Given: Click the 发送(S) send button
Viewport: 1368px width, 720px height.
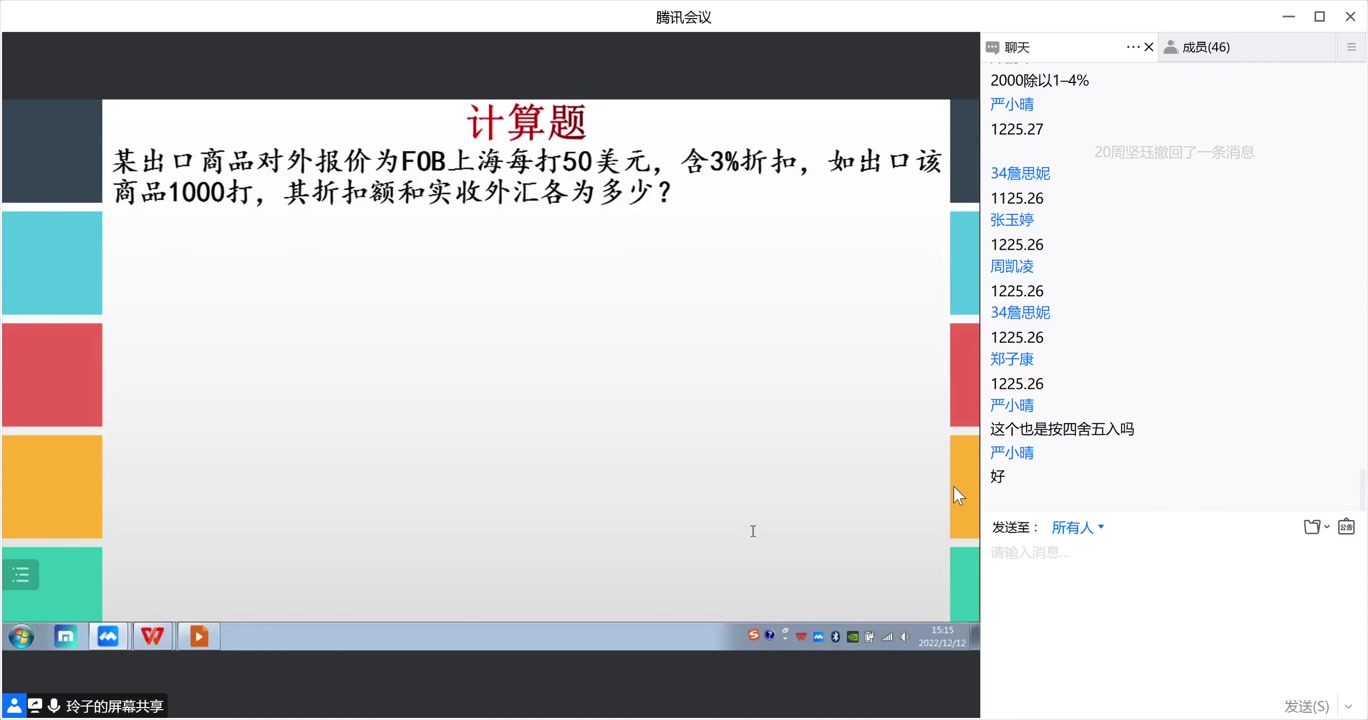Looking at the screenshot, I should point(1306,706).
